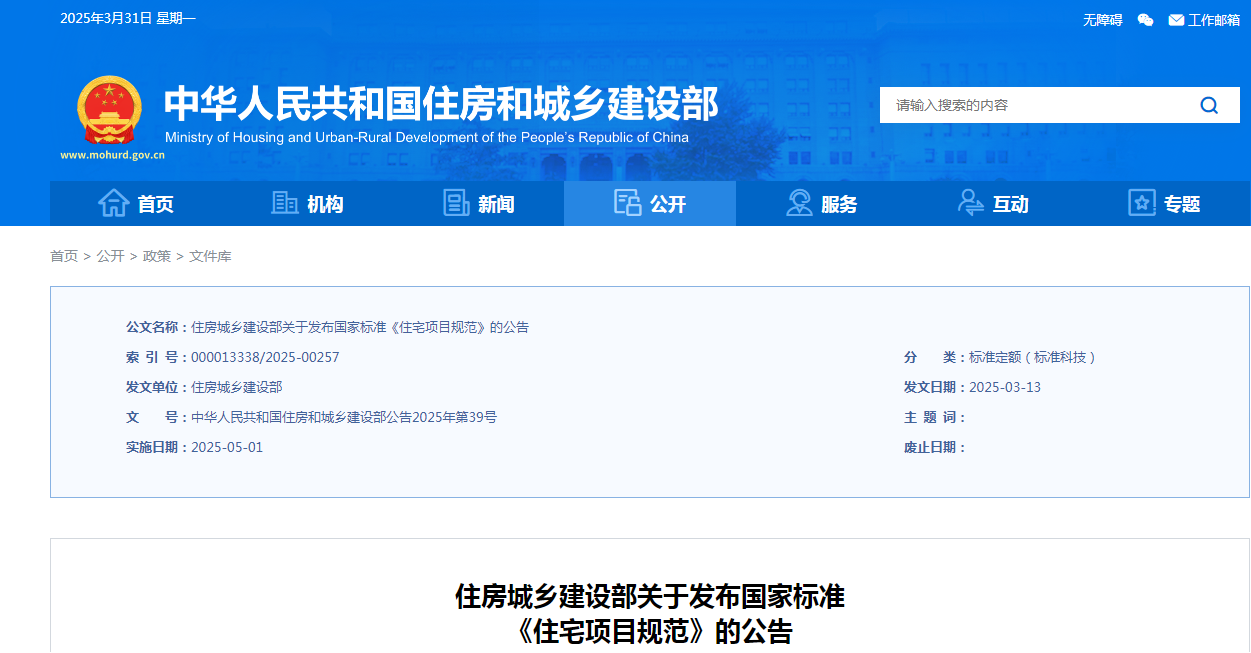Click the www.mohurd.gov.cn site address text

coord(112,155)
